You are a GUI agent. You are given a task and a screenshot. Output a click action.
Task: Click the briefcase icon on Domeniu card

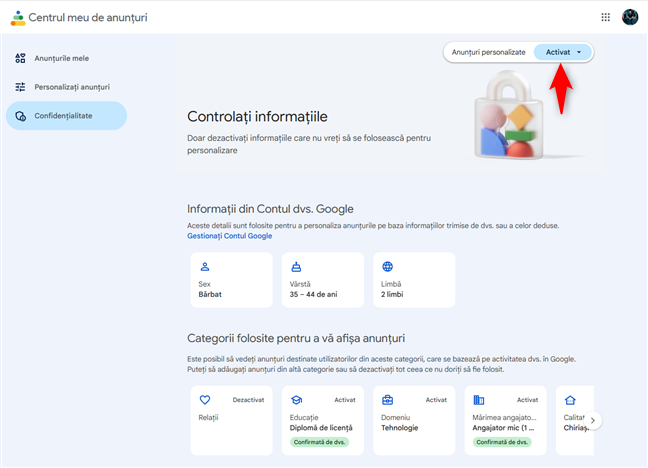(x=387, y=400)
